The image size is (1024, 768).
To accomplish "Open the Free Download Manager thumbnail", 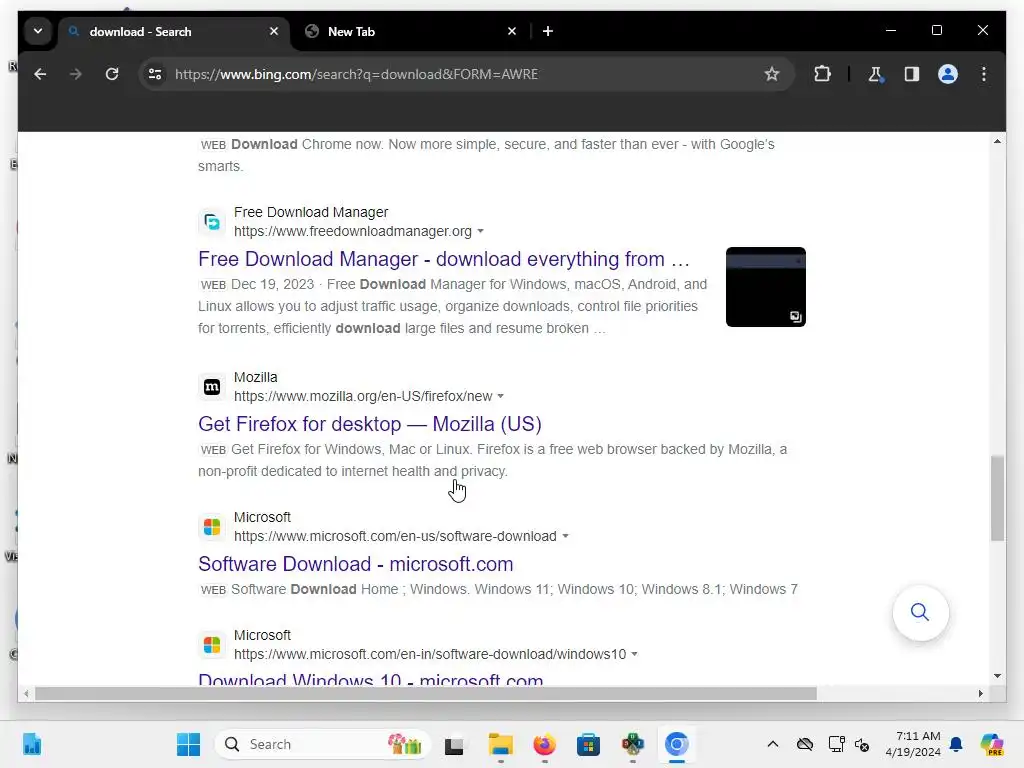I will (765, 287).
